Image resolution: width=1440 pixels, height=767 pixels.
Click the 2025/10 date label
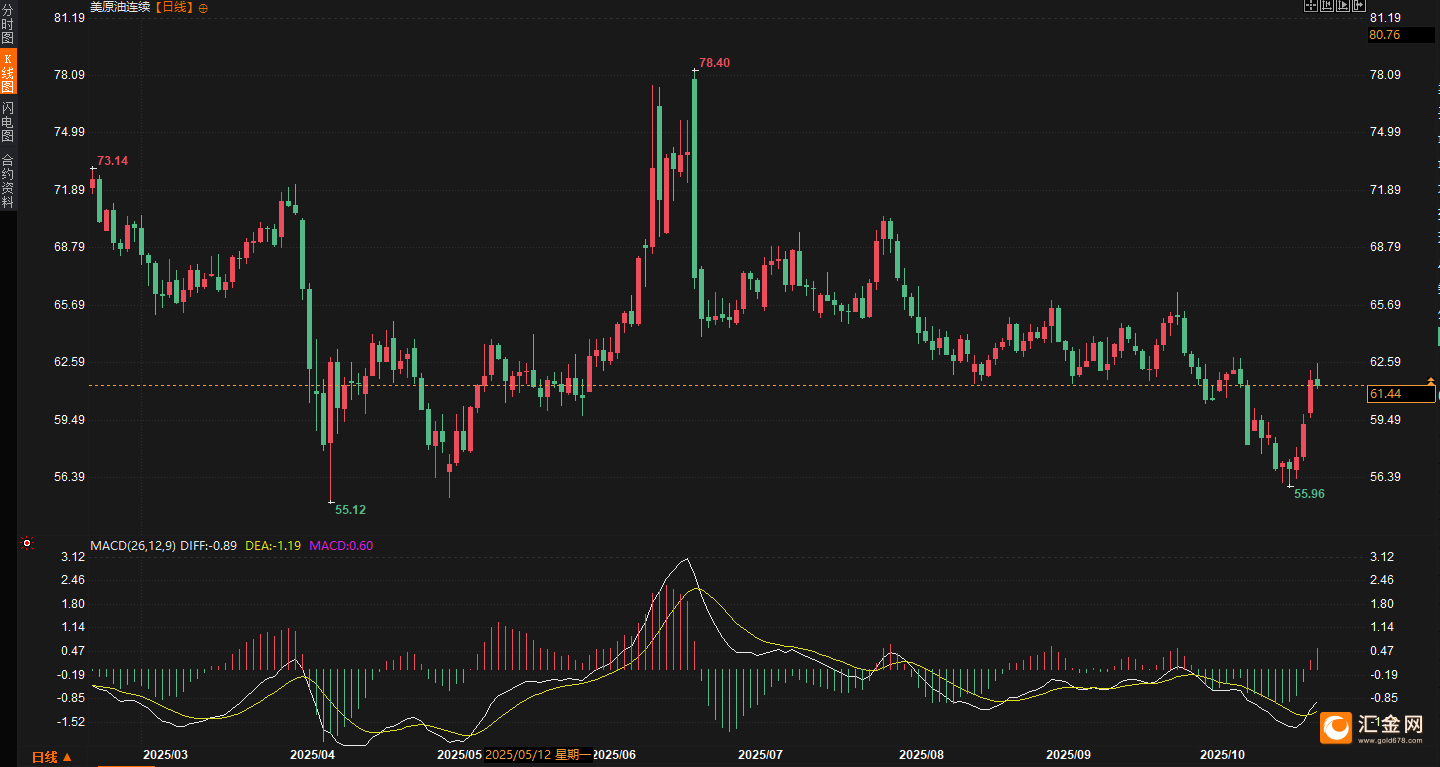(1222, 755)
